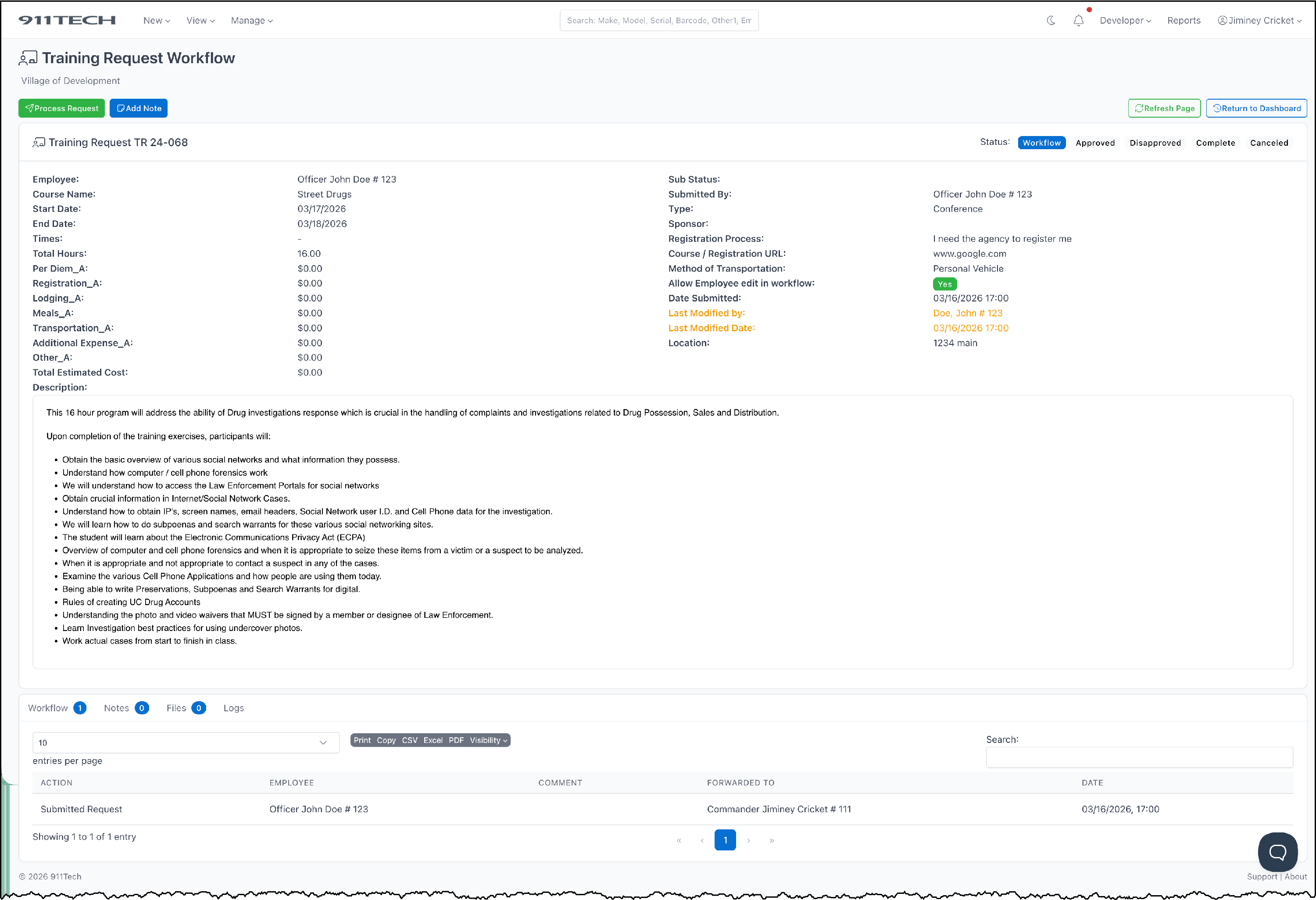Screen dimensions: 1316x900
Task: Click the 911TECH logo
Action: point(67,20)
